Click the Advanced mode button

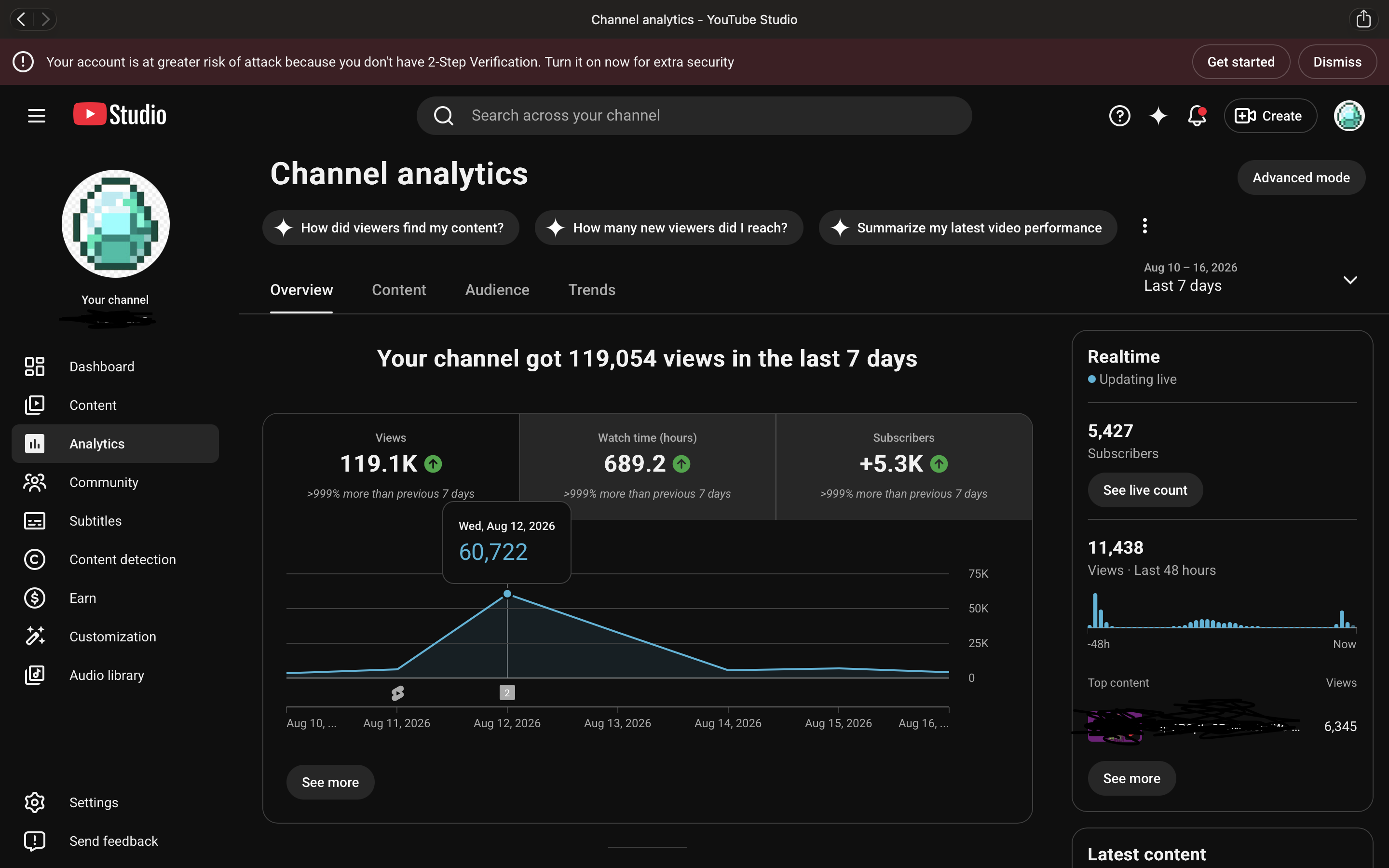tap(1301, 177)
